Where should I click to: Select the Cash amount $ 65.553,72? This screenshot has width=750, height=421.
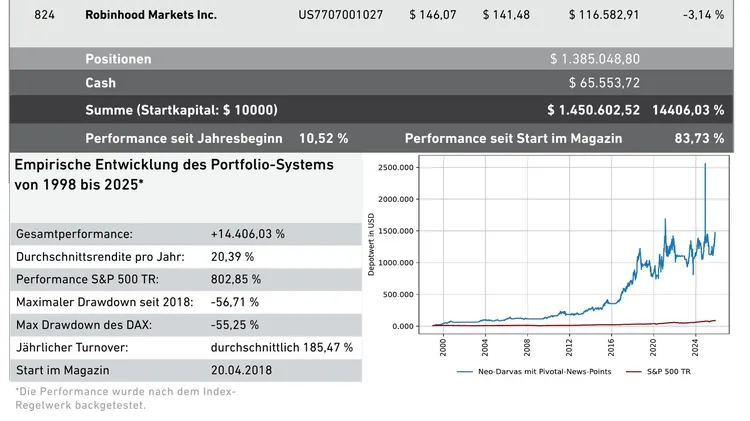604,83
